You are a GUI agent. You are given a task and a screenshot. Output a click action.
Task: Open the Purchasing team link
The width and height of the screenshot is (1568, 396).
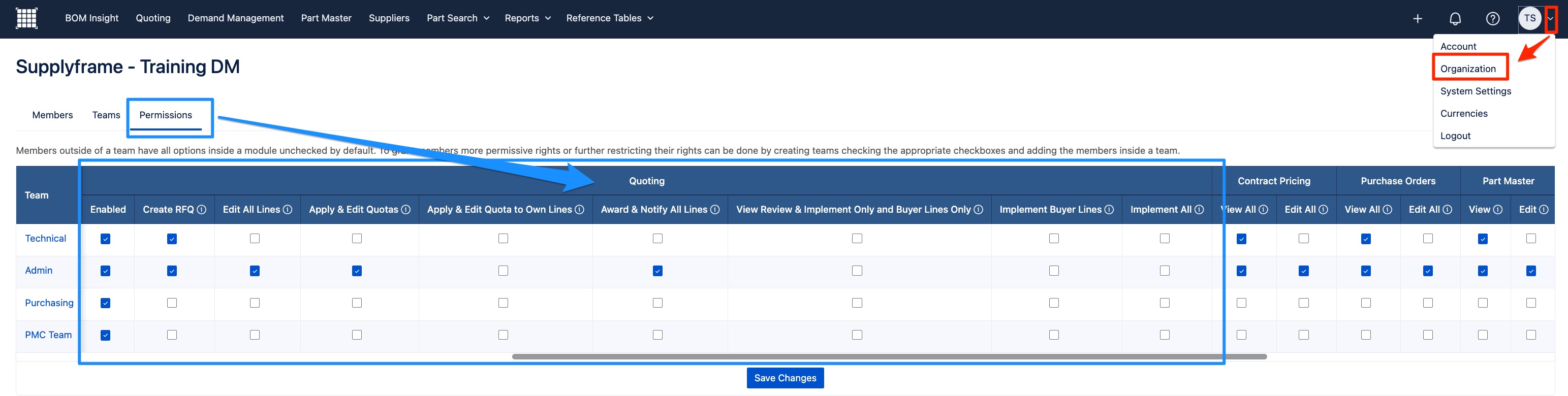(49, 303)
